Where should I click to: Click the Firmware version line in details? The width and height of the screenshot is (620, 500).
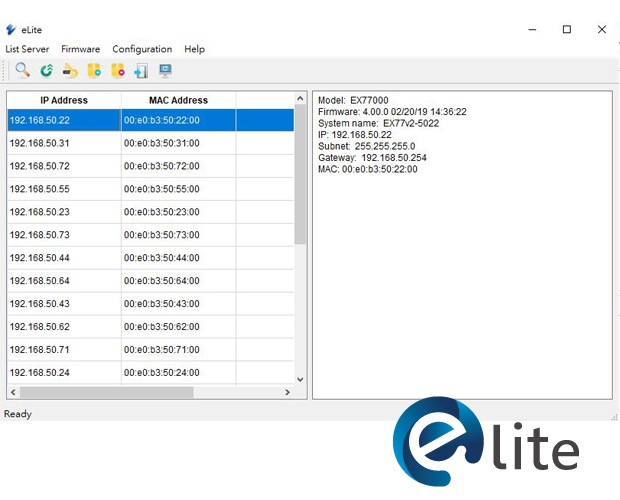[x=392, y=112]
